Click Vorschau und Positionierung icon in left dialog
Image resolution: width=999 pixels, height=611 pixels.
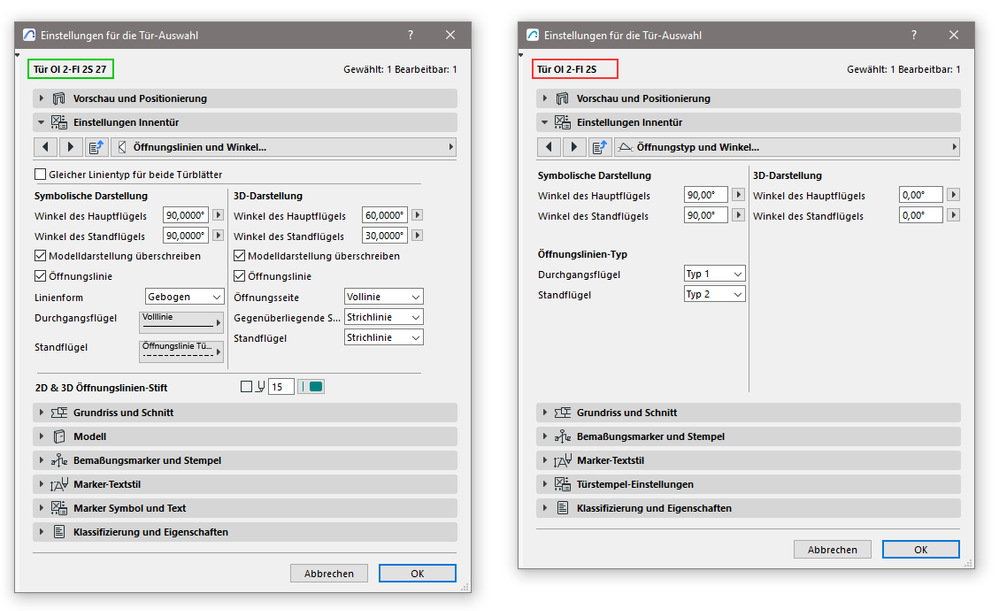59,98
